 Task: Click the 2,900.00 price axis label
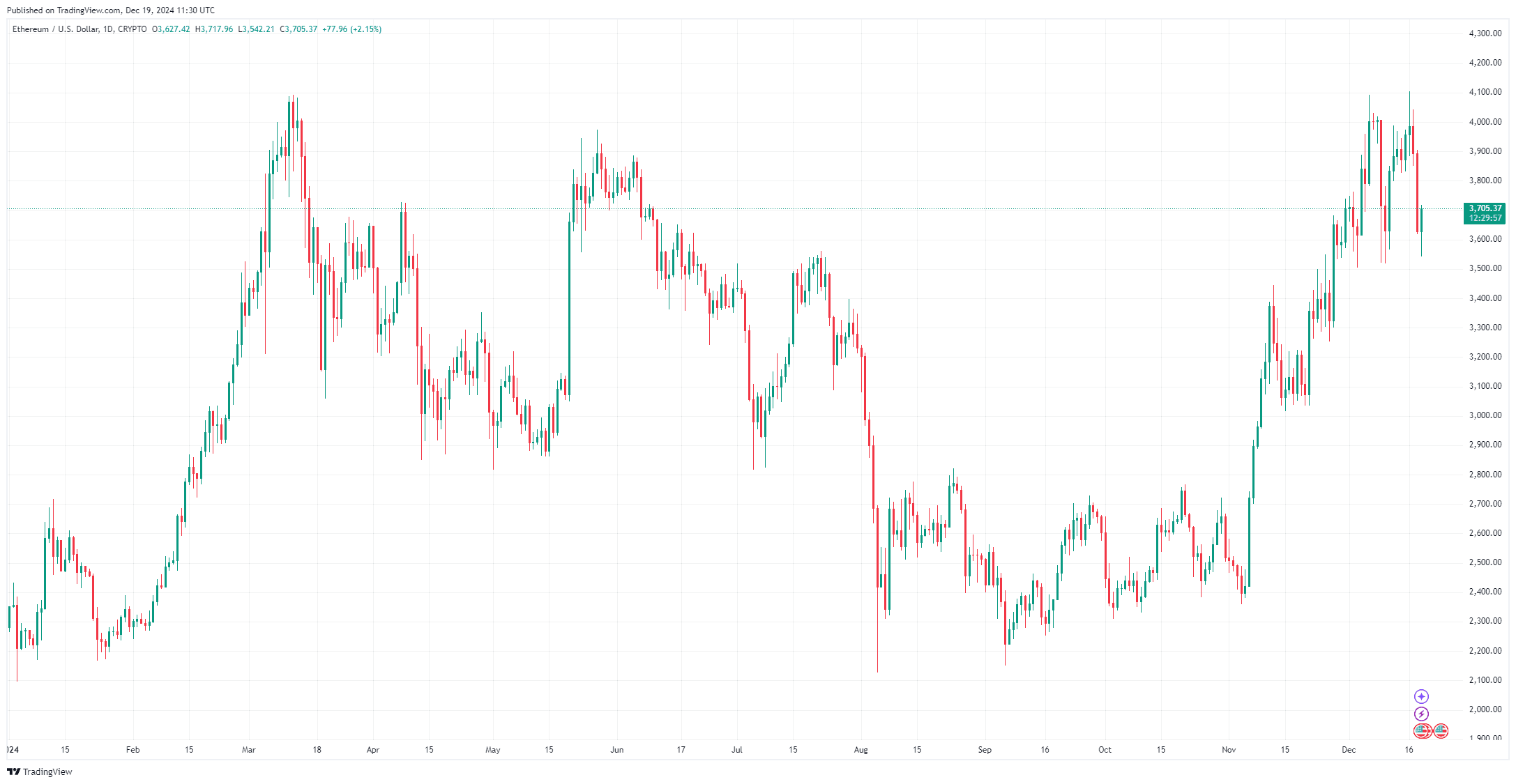tap(1485, 445)
